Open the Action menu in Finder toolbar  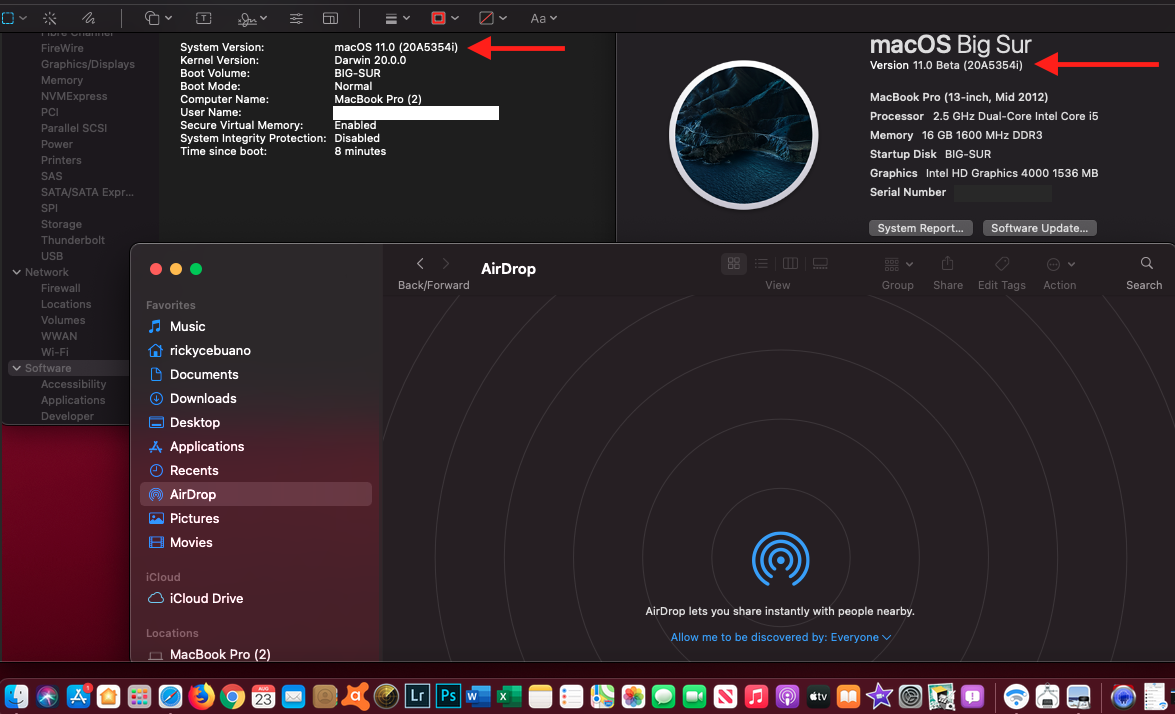(x=1060, y=264)
